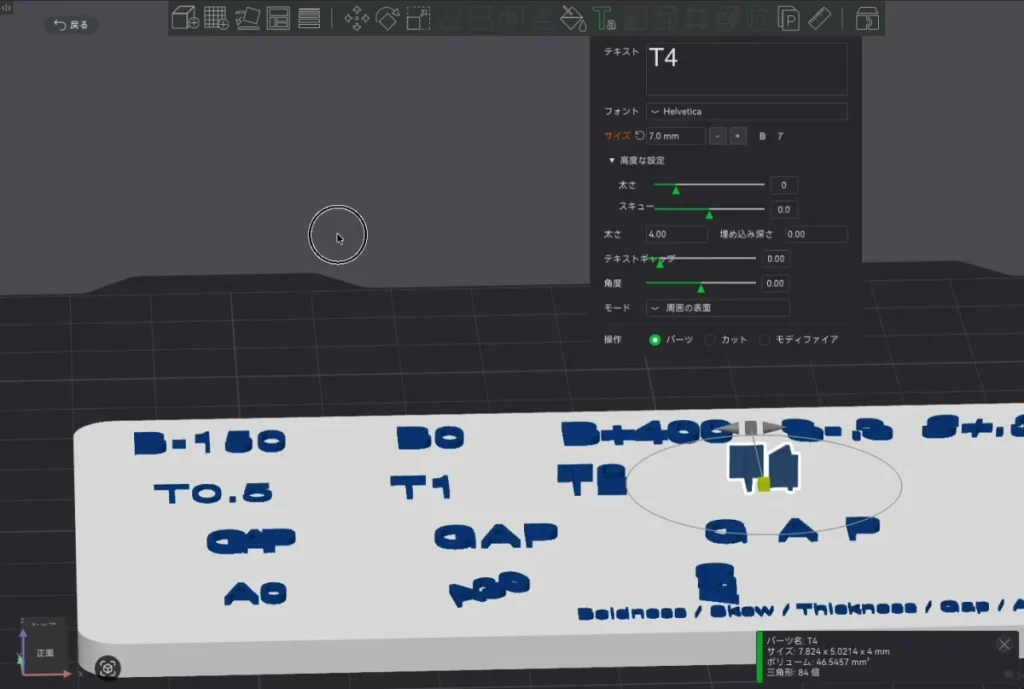Image resolution: width=1024 pixels, height=689 pixels.
Task: Click the テキストギャップ slider
Action: point(701,259)
